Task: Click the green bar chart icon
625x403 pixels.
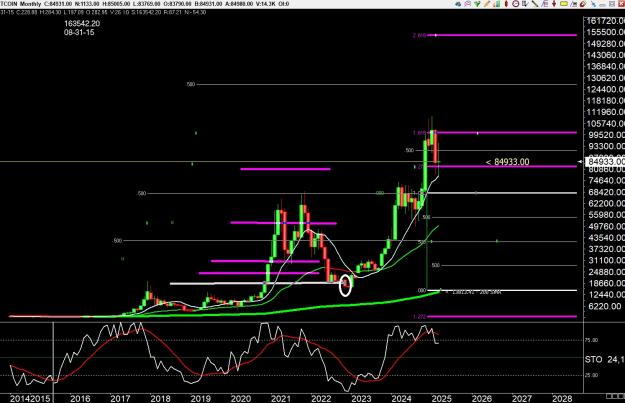Action: pos(497,4)
